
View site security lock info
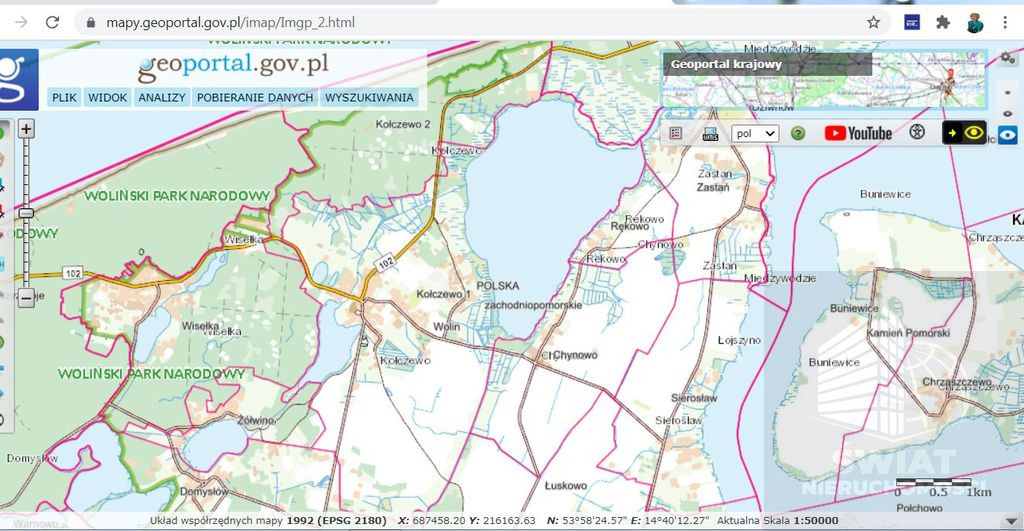[91, 23]
